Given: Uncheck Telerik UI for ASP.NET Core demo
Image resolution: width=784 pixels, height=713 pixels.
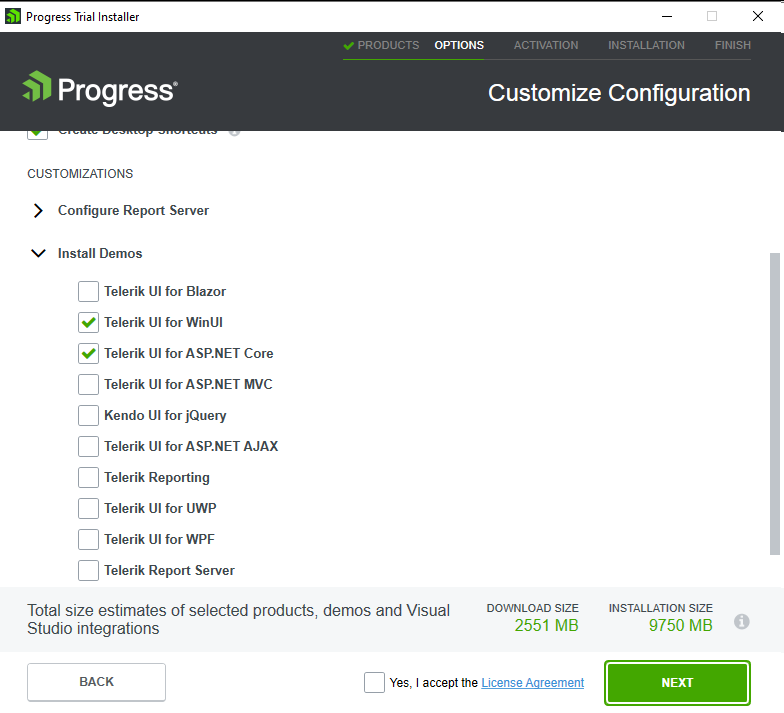Looking at the screenshot, I should (89, 354).
